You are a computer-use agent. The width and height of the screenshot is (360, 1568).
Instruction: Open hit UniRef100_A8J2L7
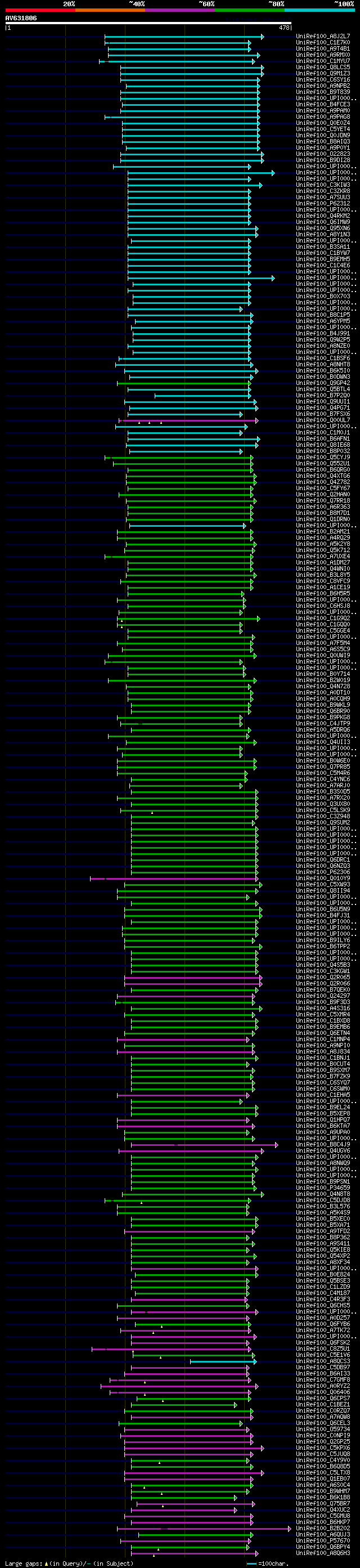click(323, 37)
